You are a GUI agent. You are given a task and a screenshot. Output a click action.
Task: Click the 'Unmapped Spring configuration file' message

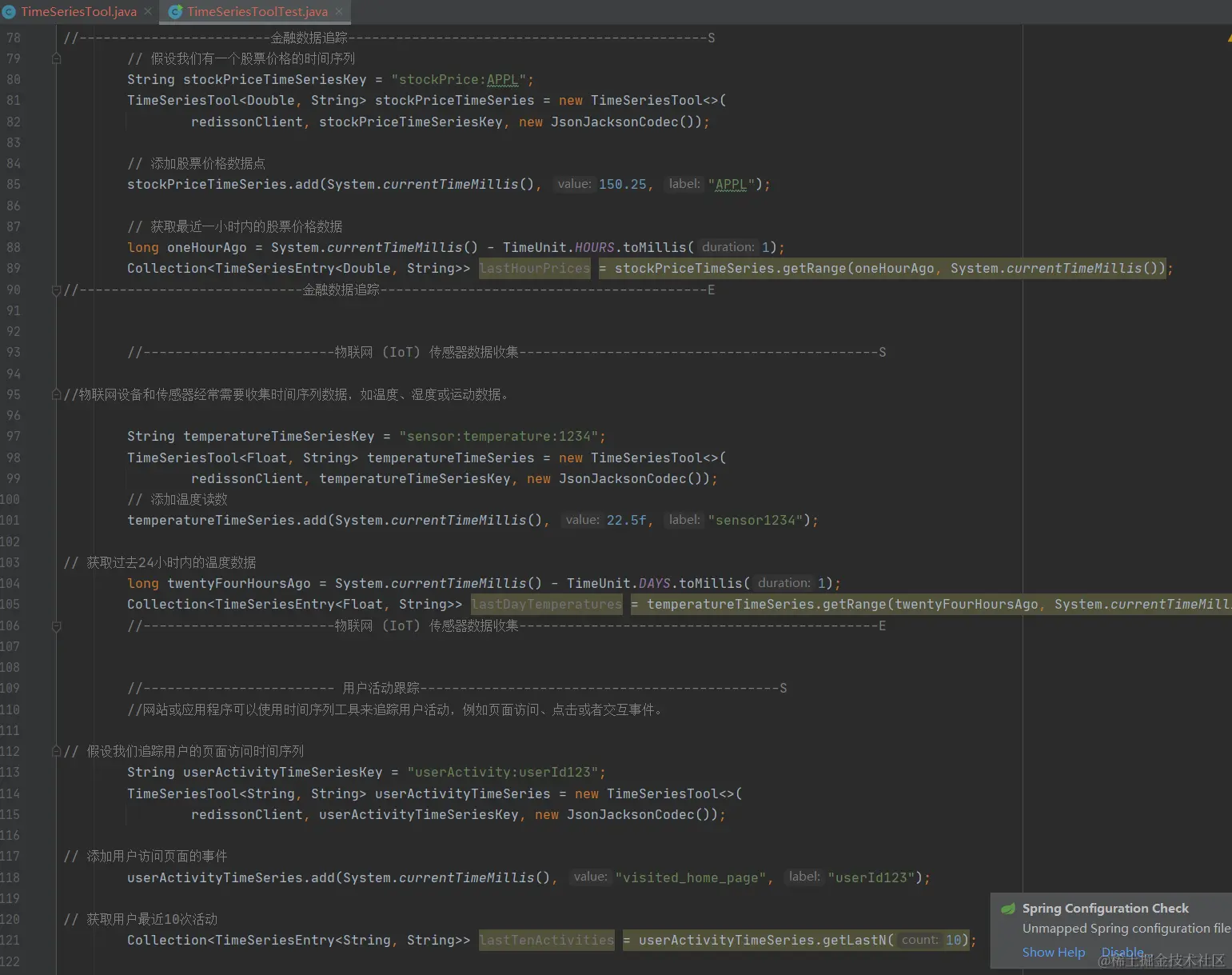pos(1126,929)
